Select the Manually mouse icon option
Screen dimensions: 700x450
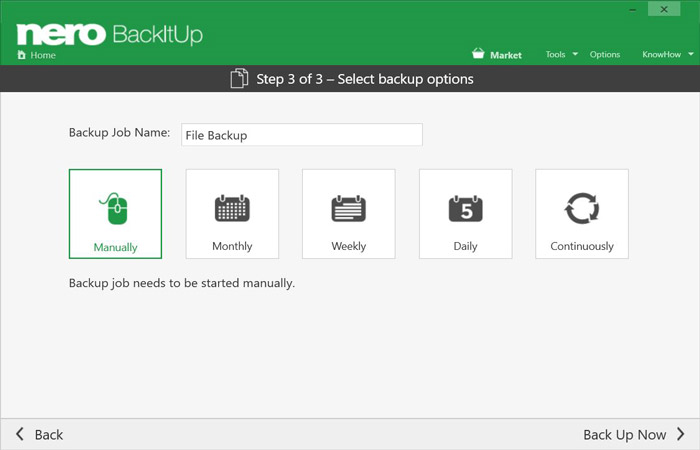coord(115,209)
